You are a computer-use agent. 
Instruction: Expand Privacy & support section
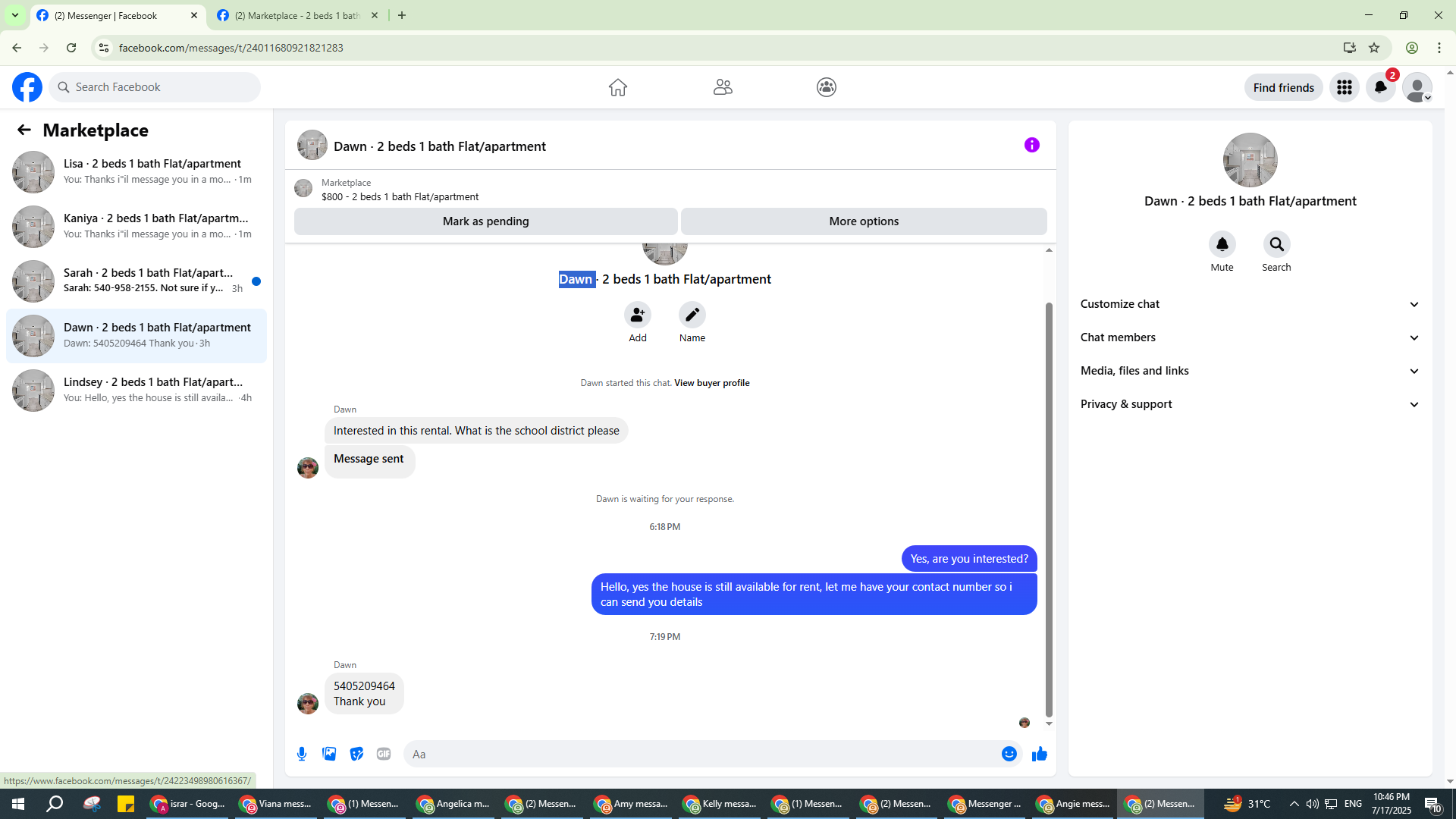[x=1250, y=404]
